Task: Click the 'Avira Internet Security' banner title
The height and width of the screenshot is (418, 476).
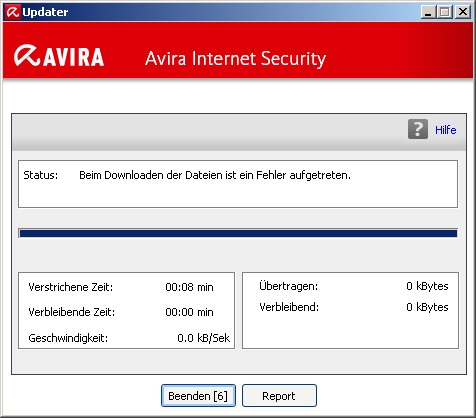Action: click(x=235, y=59)
